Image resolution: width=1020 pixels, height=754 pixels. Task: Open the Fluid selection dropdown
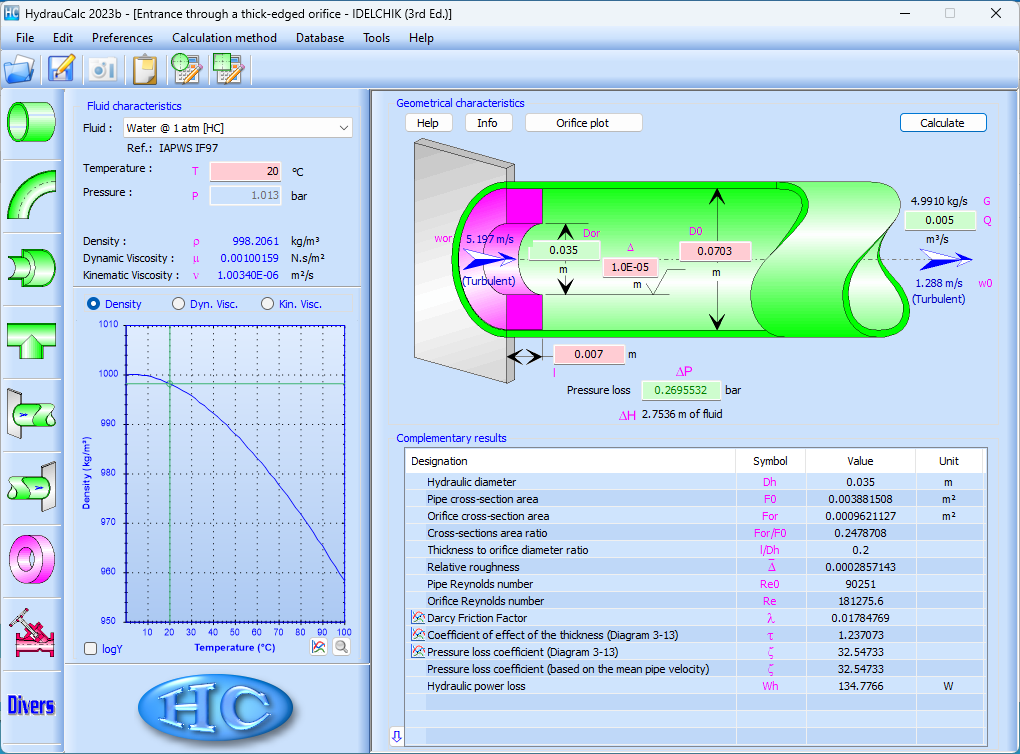pos(238,128)
